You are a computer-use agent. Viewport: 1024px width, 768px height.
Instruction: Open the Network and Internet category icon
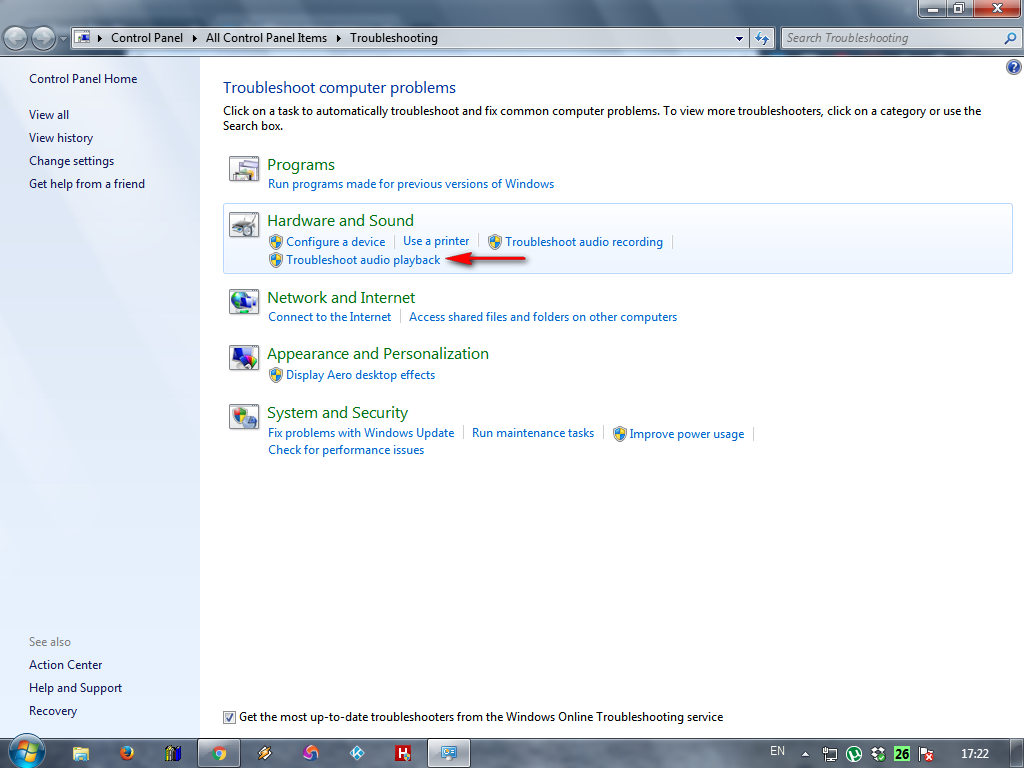(x=244, y=302)
